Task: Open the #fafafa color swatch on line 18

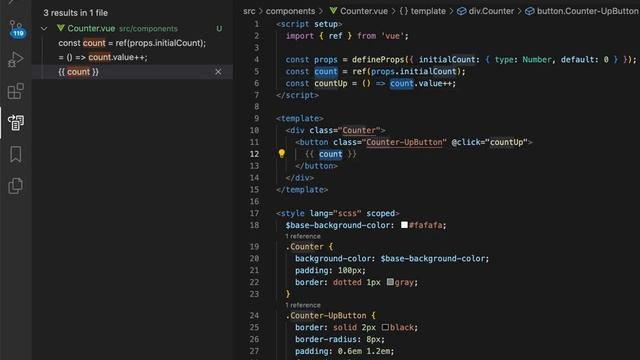Action: 404,225
